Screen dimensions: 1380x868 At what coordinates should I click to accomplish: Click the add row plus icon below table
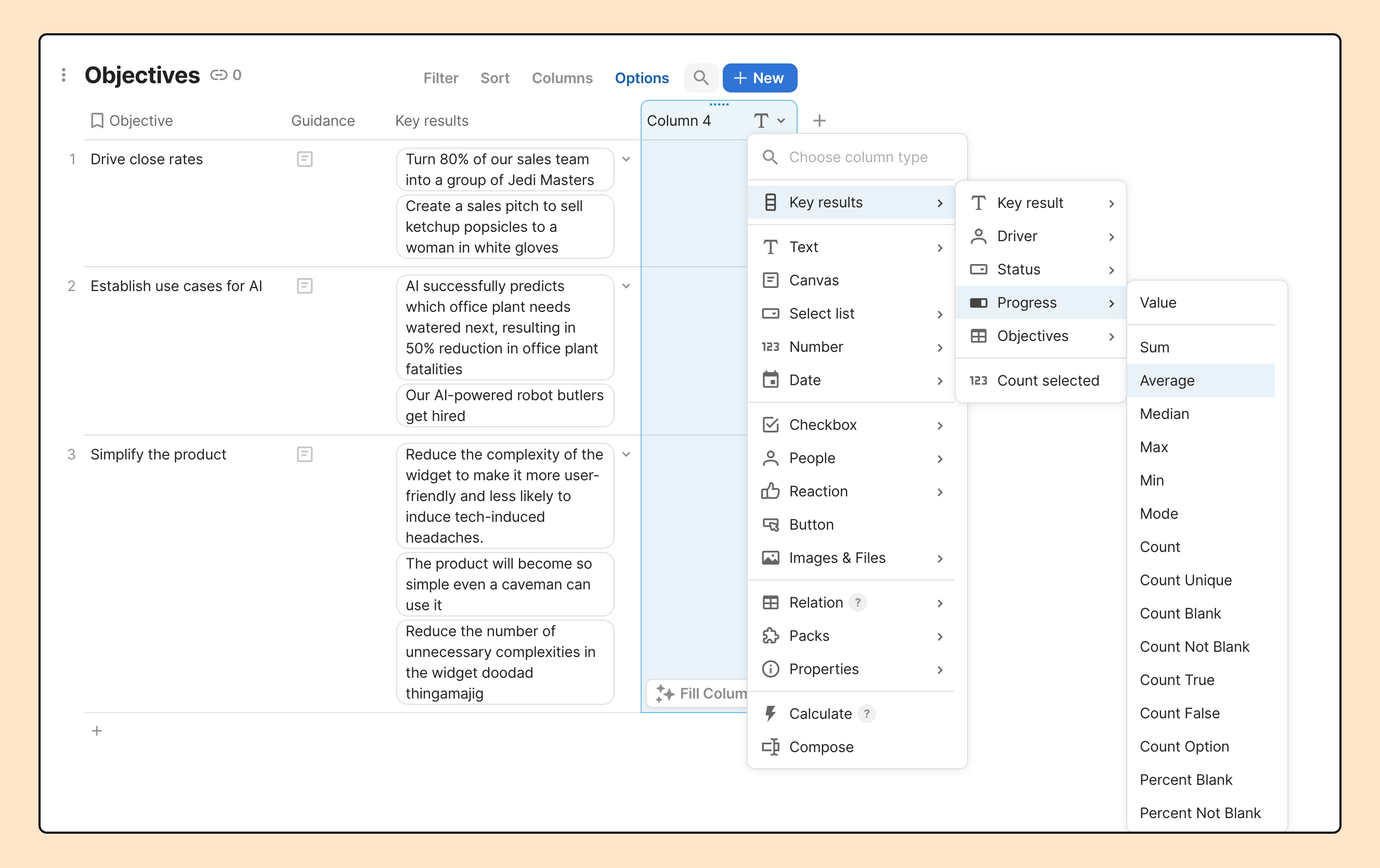click(x=97, y=730)
